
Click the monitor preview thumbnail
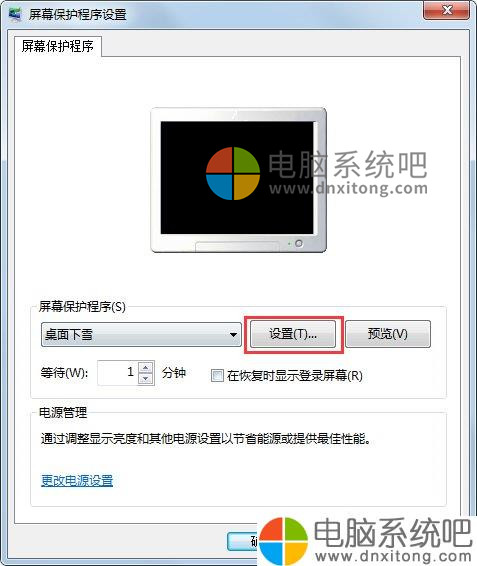(239, 180)
